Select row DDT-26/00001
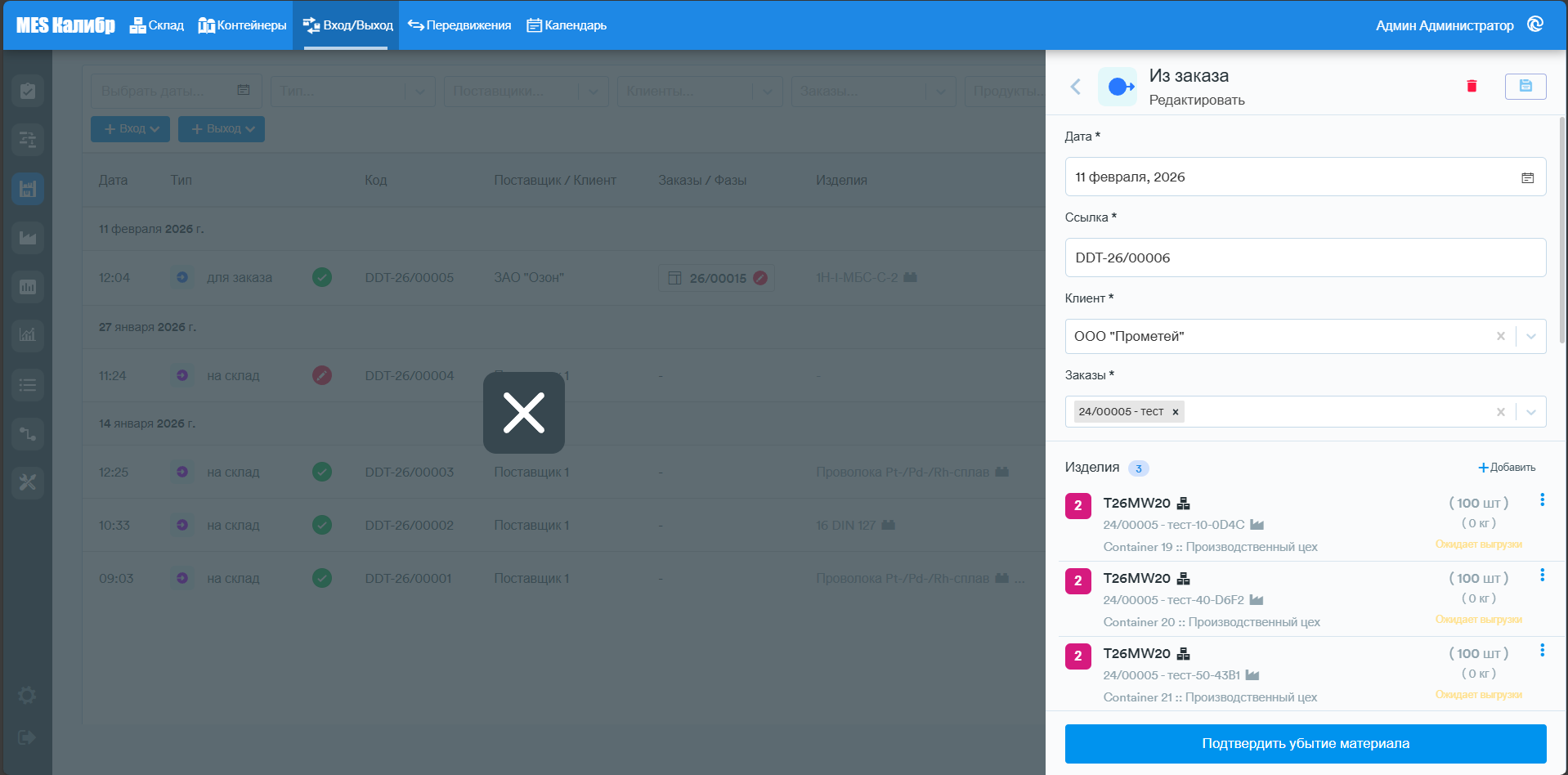1568x775 pixels. pos(564,578)
